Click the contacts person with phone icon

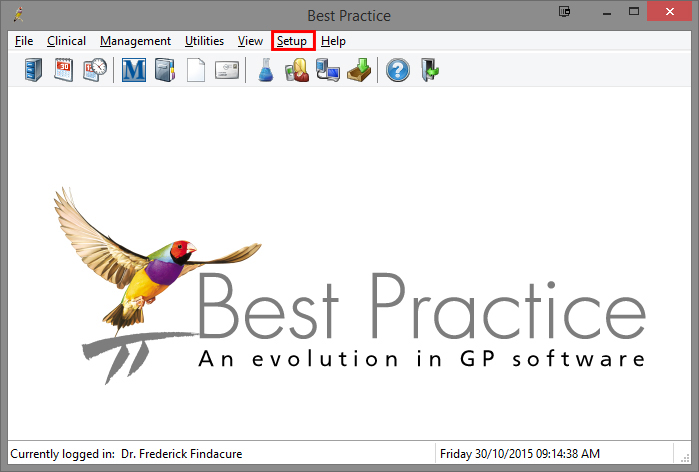(296, 71)
